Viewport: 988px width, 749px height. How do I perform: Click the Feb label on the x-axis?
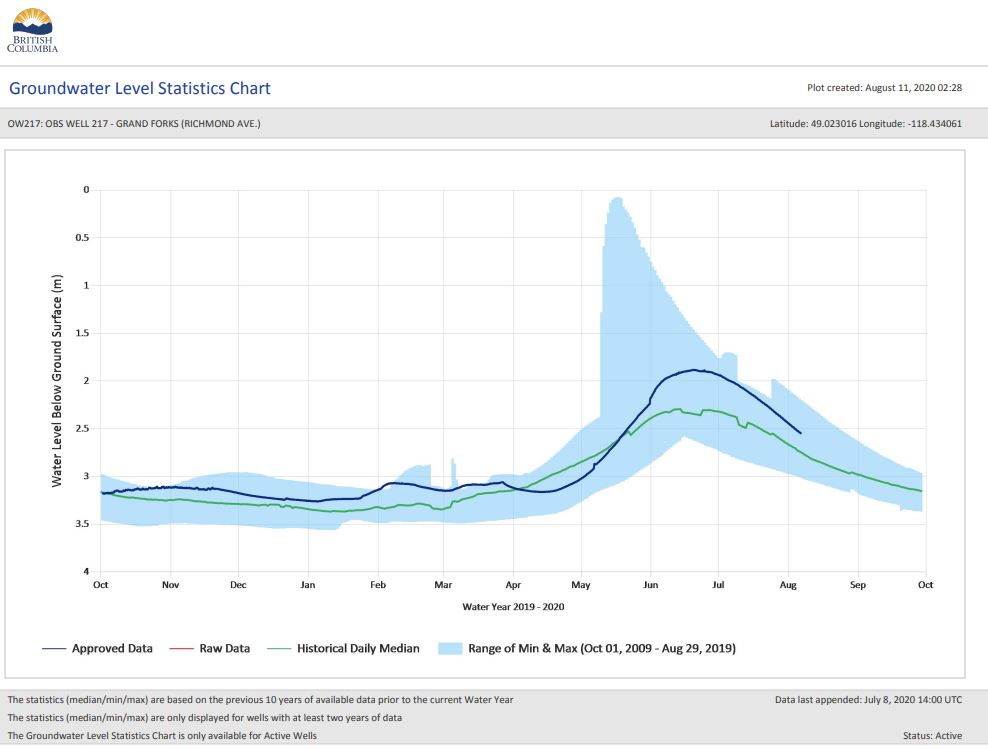click(x=378, y=585)
